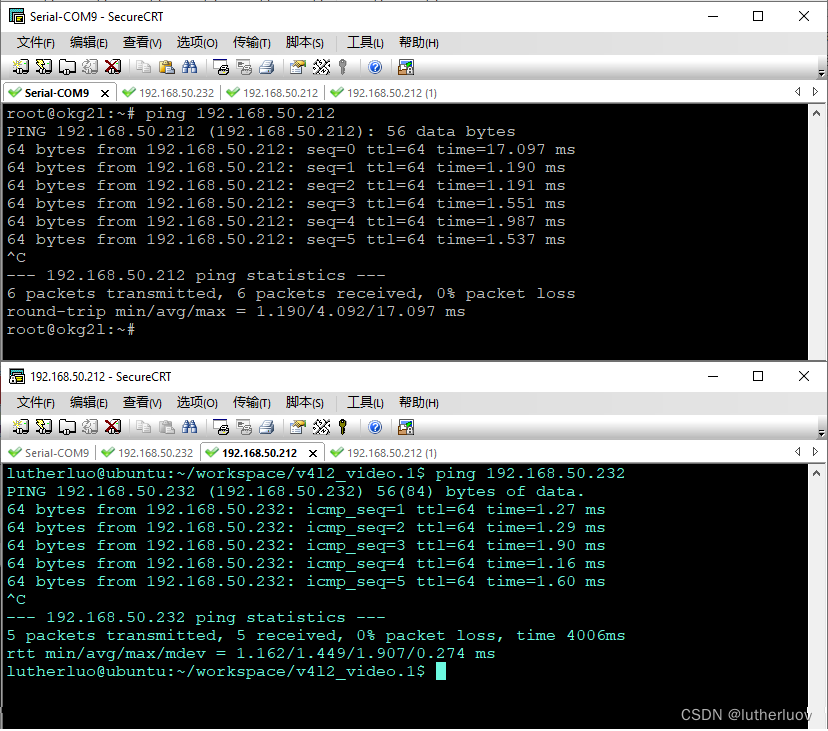Expand toolbar overflow chevron in Serial-COM9 window
Image resolution: width=828 pixels, height=731 pixels.
click(x=821, y=72)
